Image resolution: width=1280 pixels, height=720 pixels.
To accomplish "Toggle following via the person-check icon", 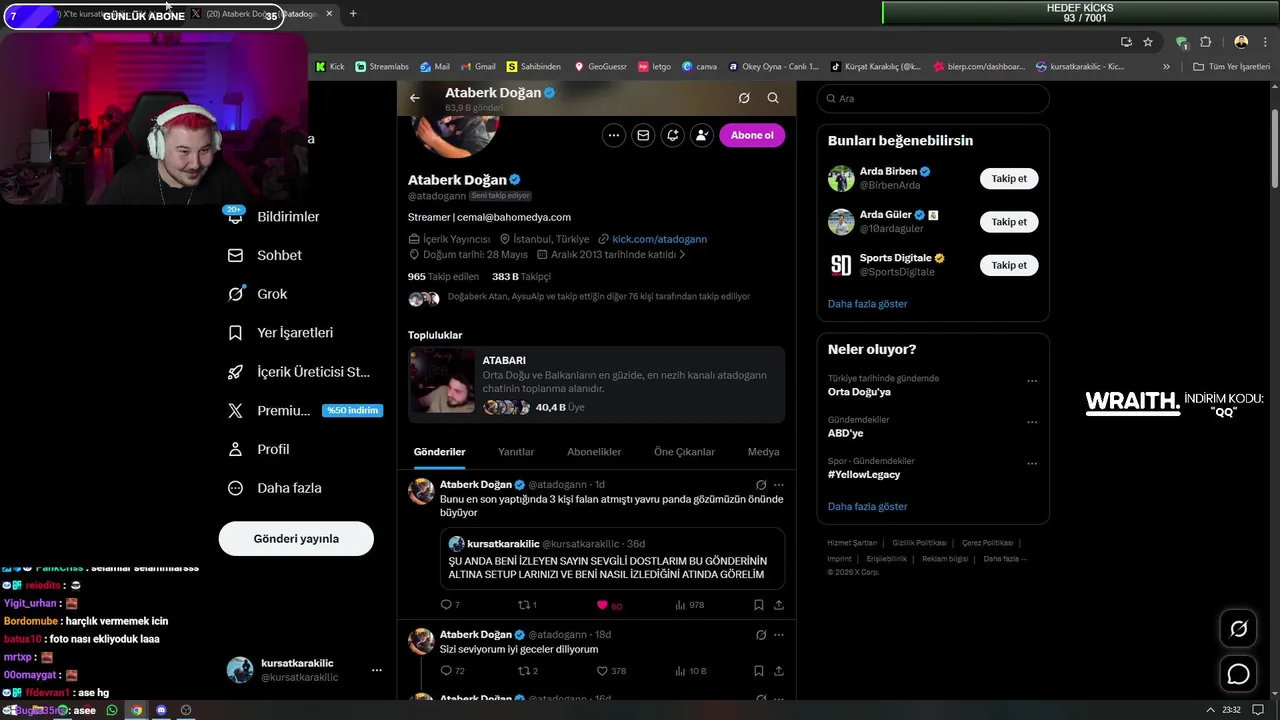I will coord(702,135).
